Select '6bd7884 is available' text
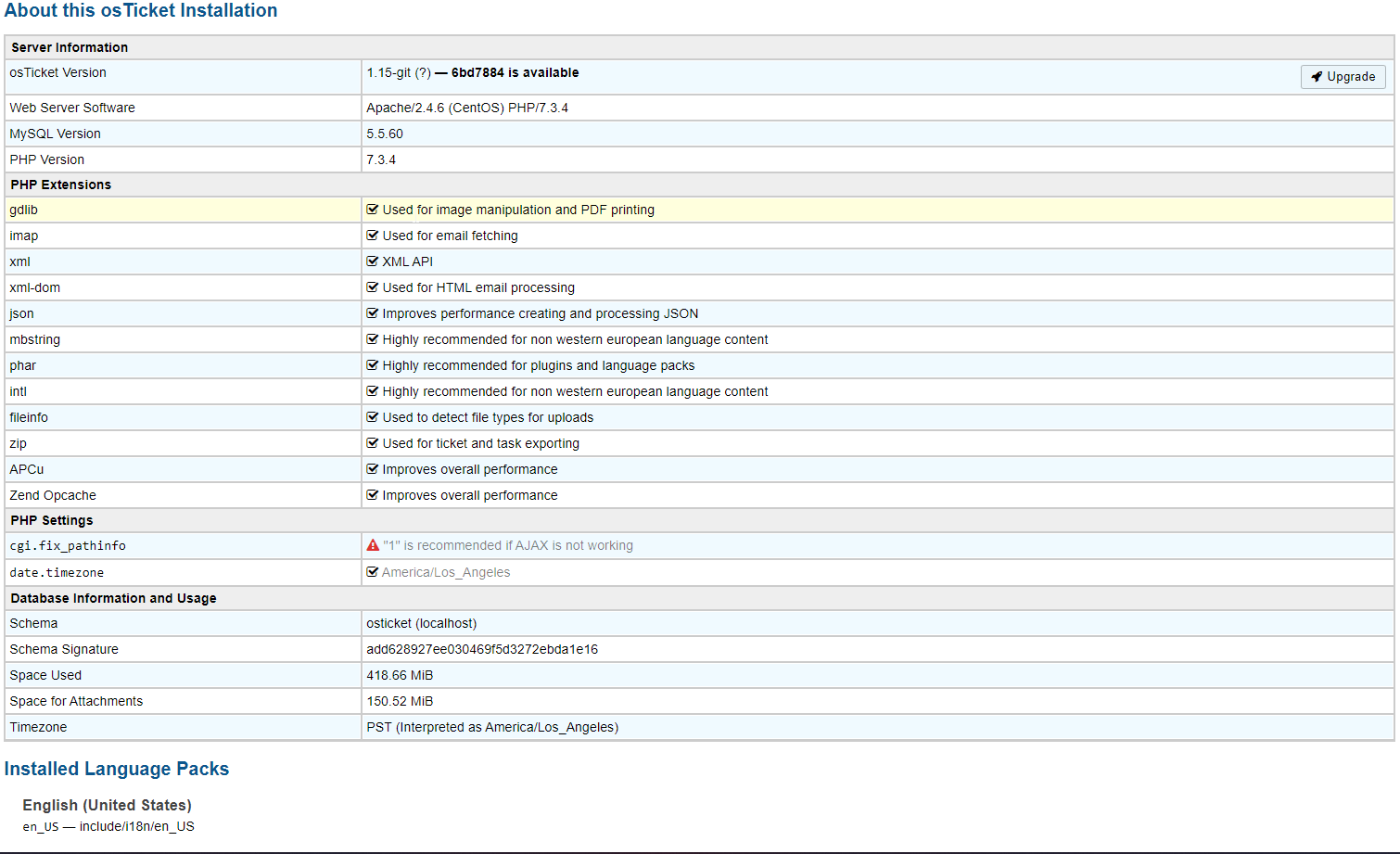The image size is (1400, 854). tap(515, 72)
